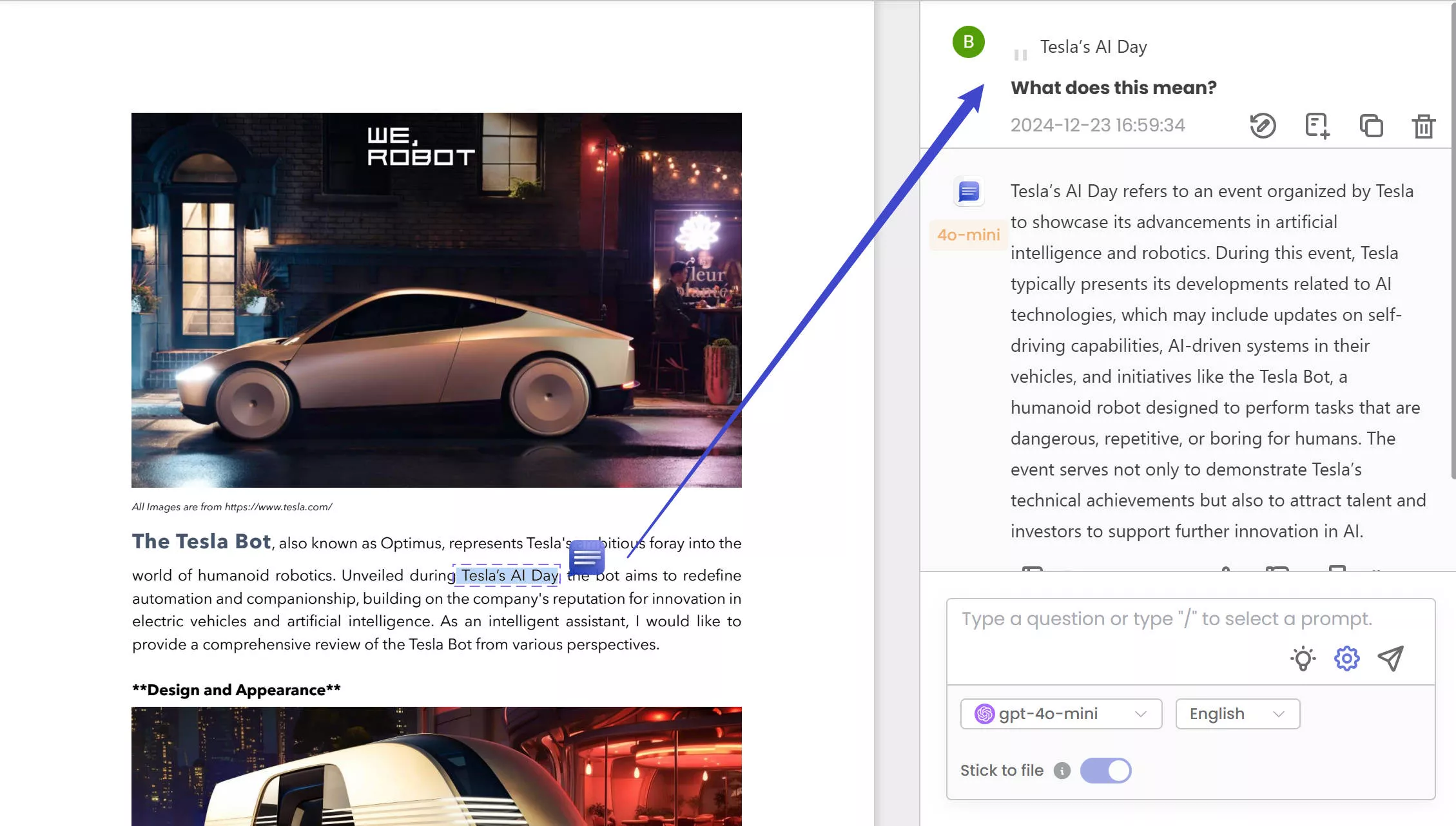Click the green B user avatar

pyautogui.click(x=968, y=43)
